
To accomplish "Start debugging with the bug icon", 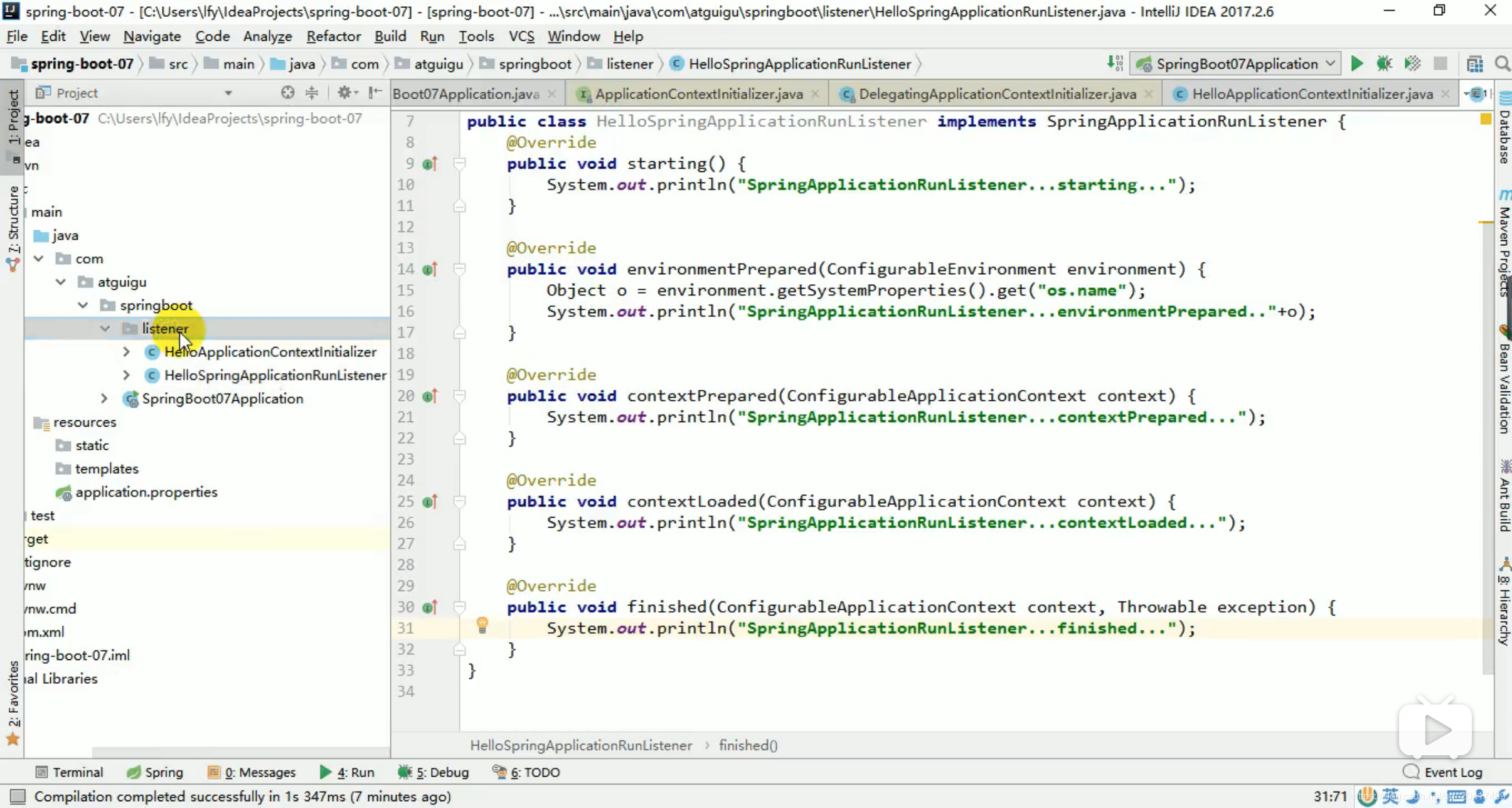I will 1384,63.
